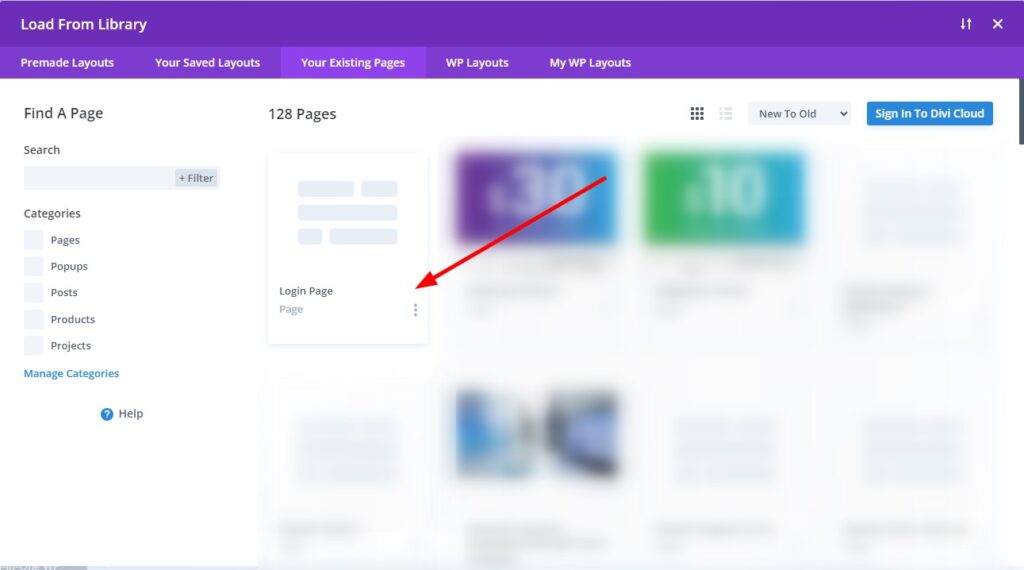Tick the Products category checkbox
This screenshot has width=1024, height=570.
point(34,320)
